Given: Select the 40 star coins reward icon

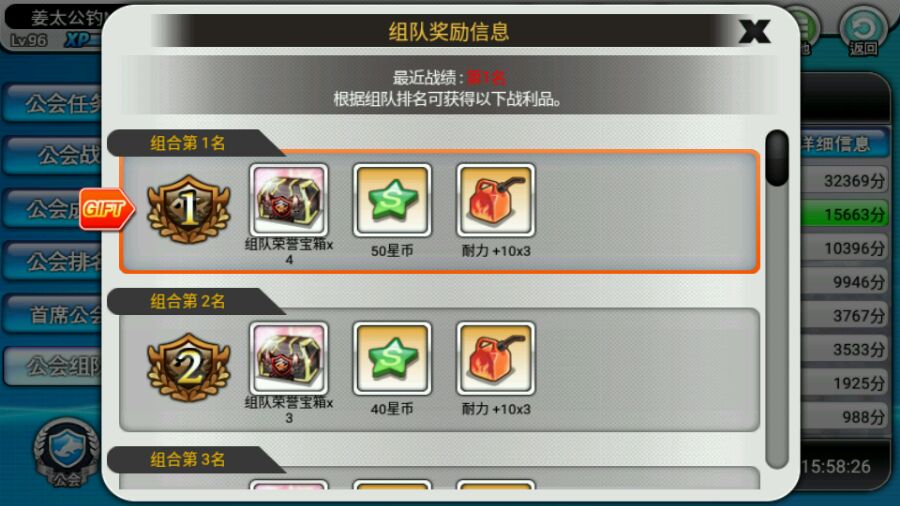Looking at the screenshot, I should [x=392, y=358].
